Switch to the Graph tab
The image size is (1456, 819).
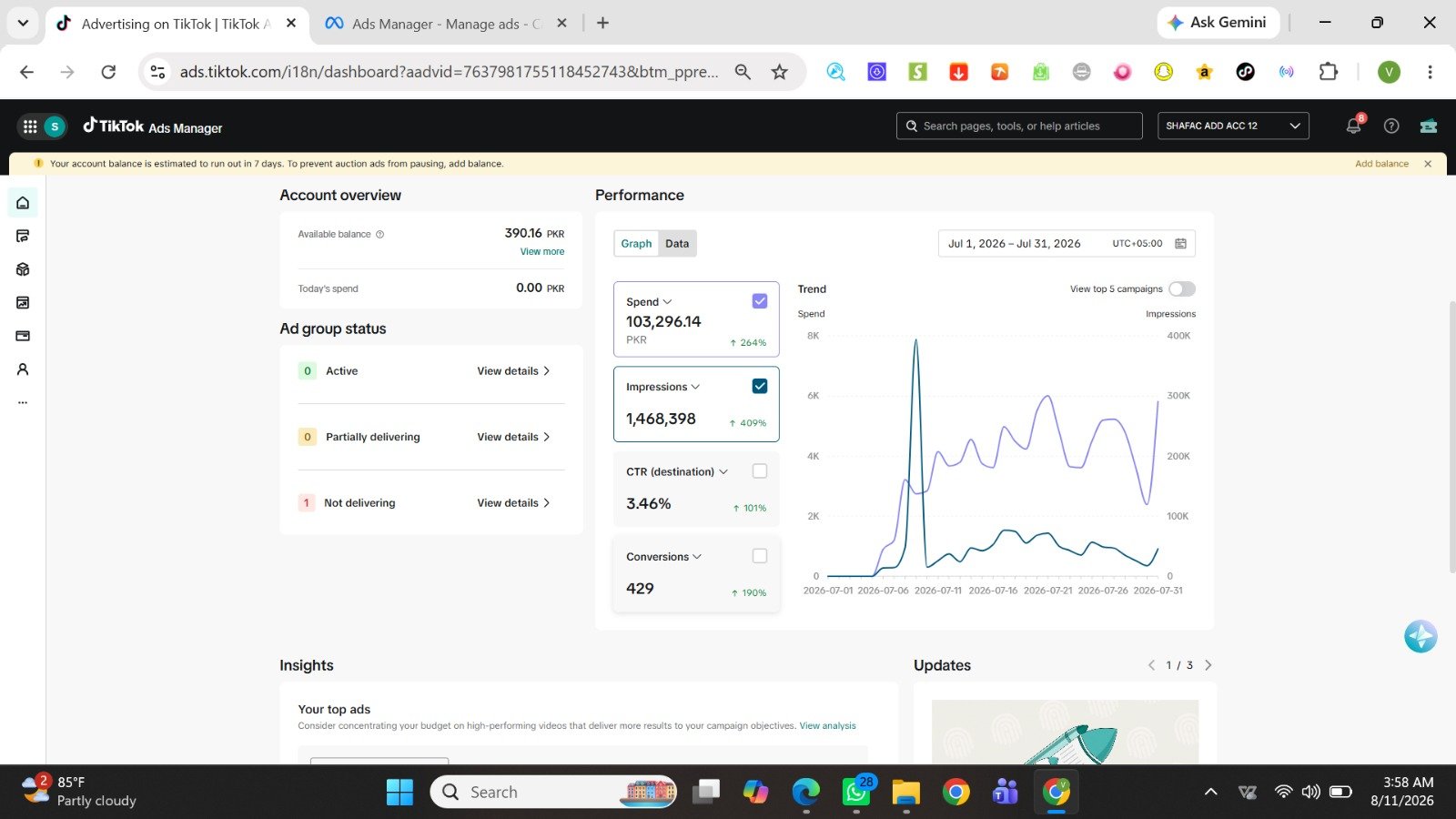tap(636, 243)
